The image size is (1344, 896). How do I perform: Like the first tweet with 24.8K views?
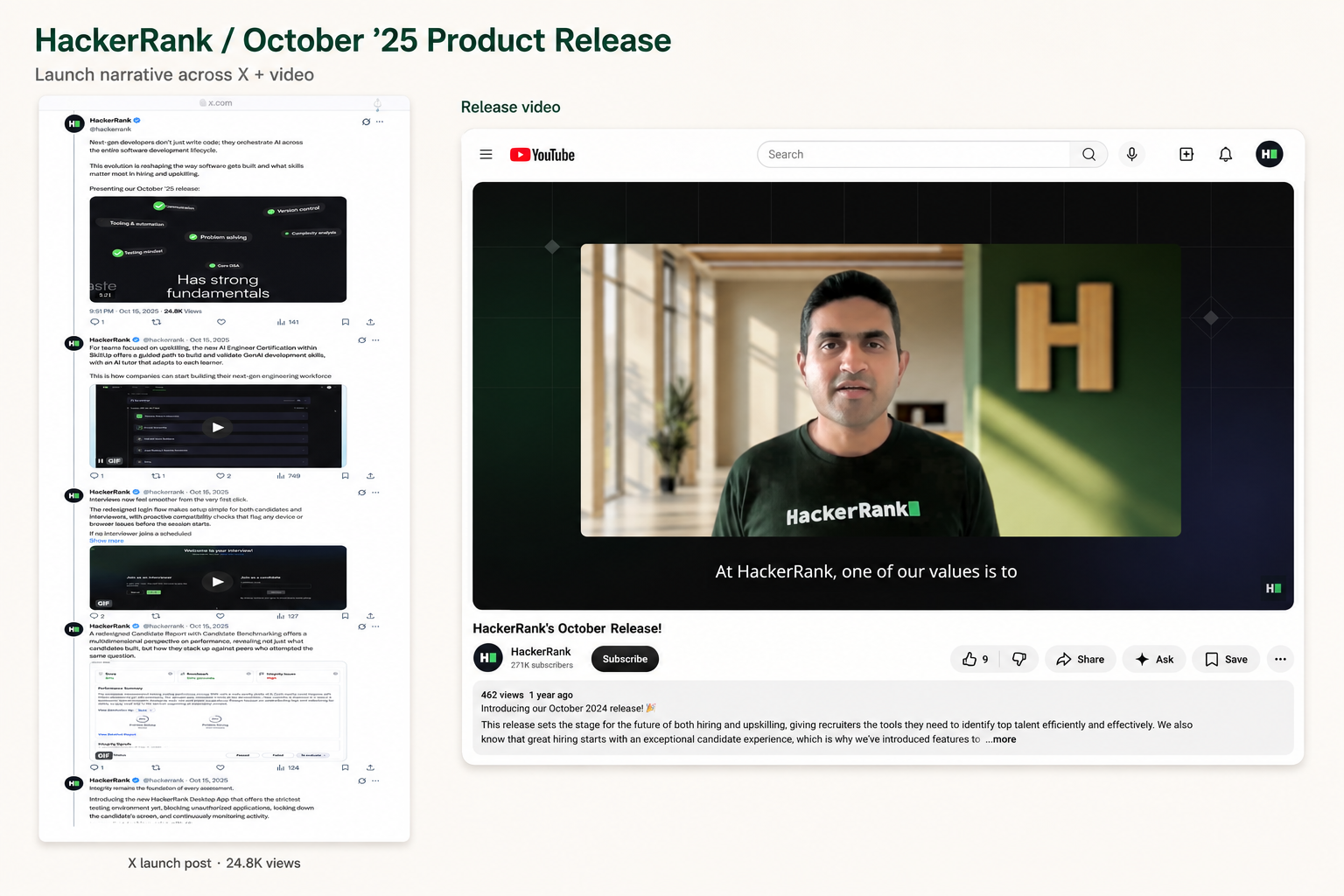[x=220, y=322]
